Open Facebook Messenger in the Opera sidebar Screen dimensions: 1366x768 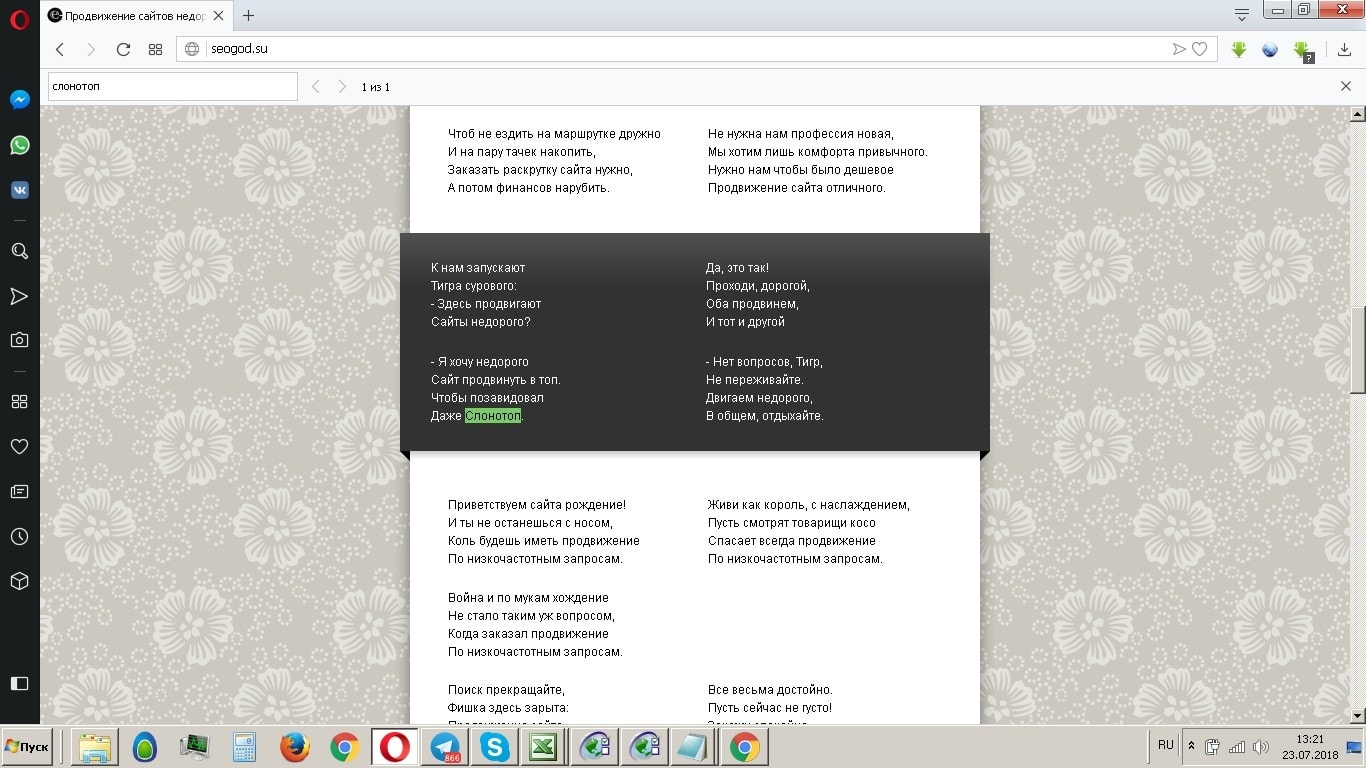pos(19,100)
